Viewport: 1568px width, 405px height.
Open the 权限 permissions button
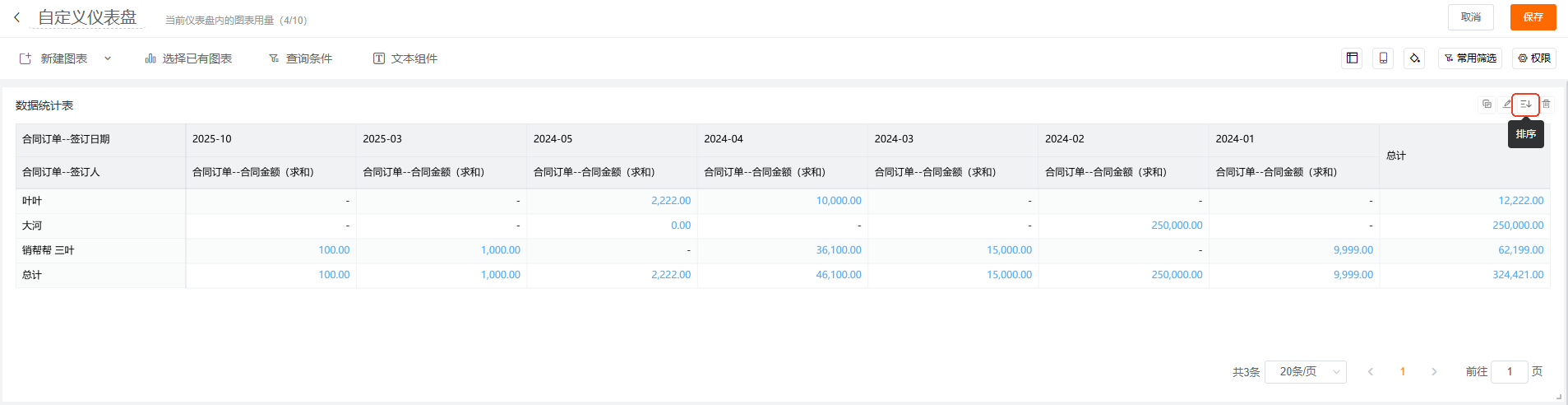(x=1534, y=58)
